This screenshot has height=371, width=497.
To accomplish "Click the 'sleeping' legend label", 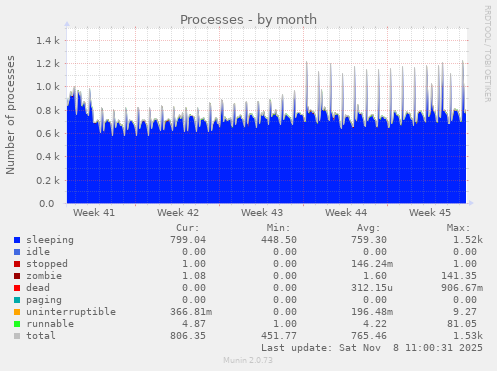I will coord(50,240).
